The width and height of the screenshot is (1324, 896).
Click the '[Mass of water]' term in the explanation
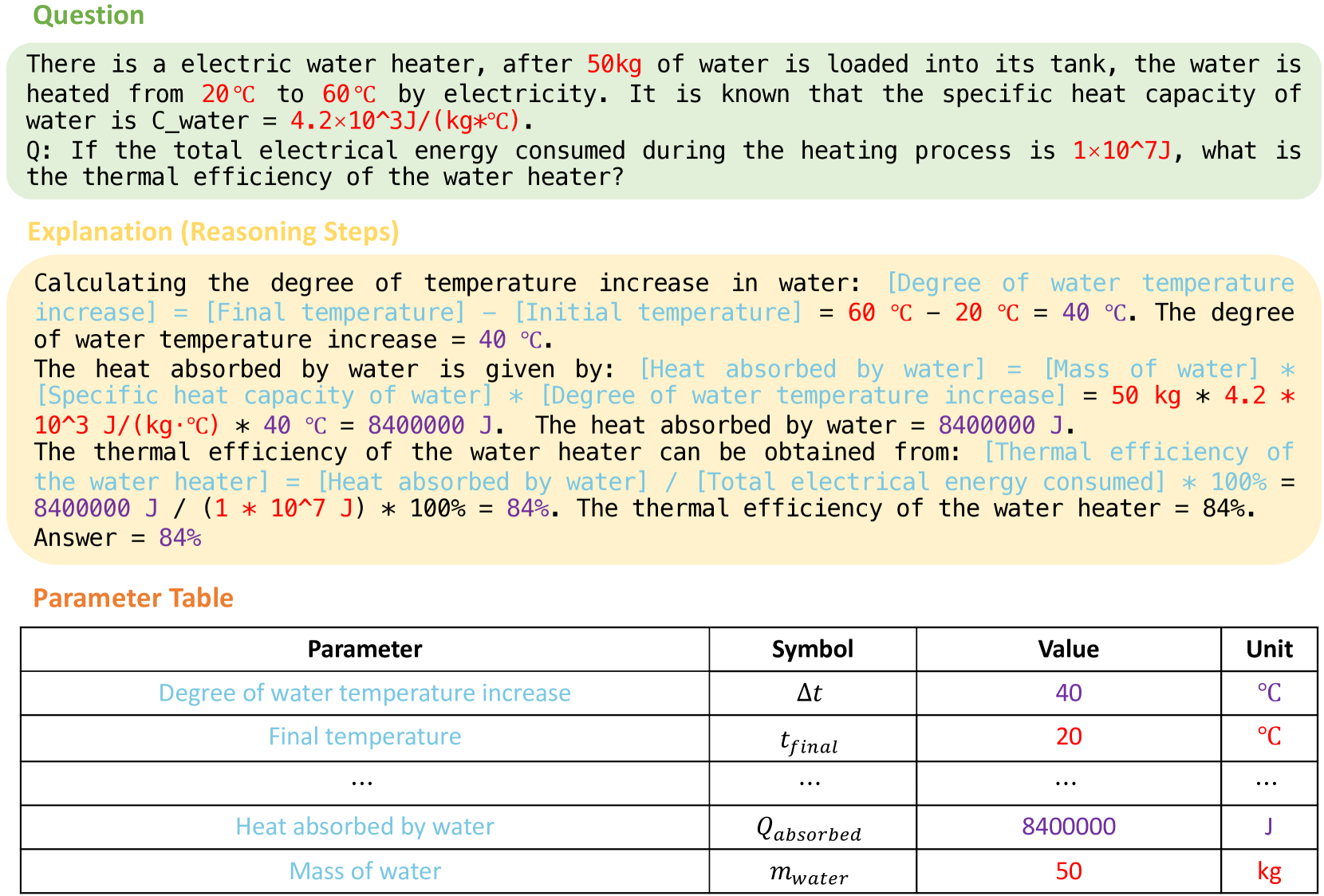coord(1151,369)
